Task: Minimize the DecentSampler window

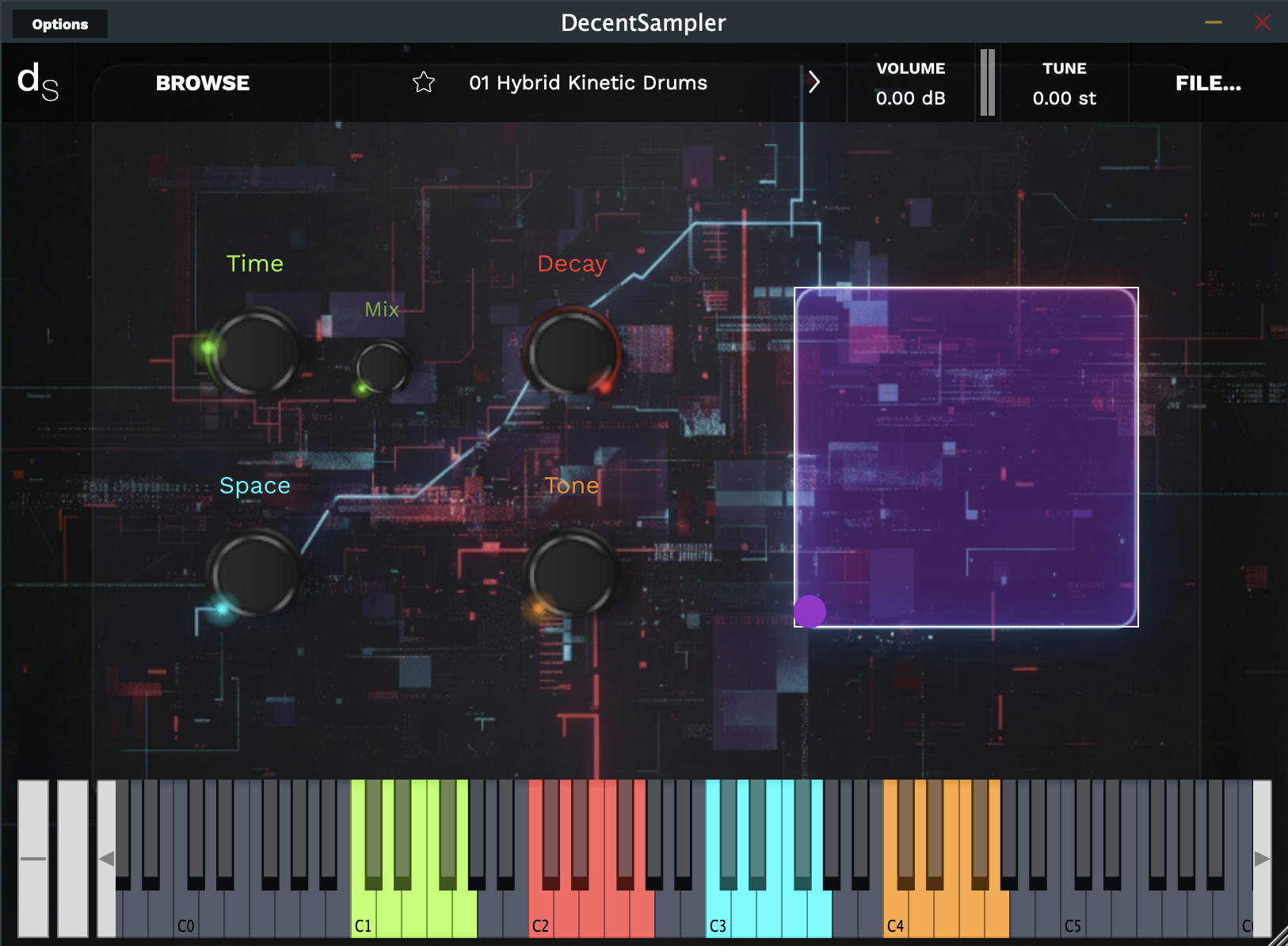Action: 1213,22
